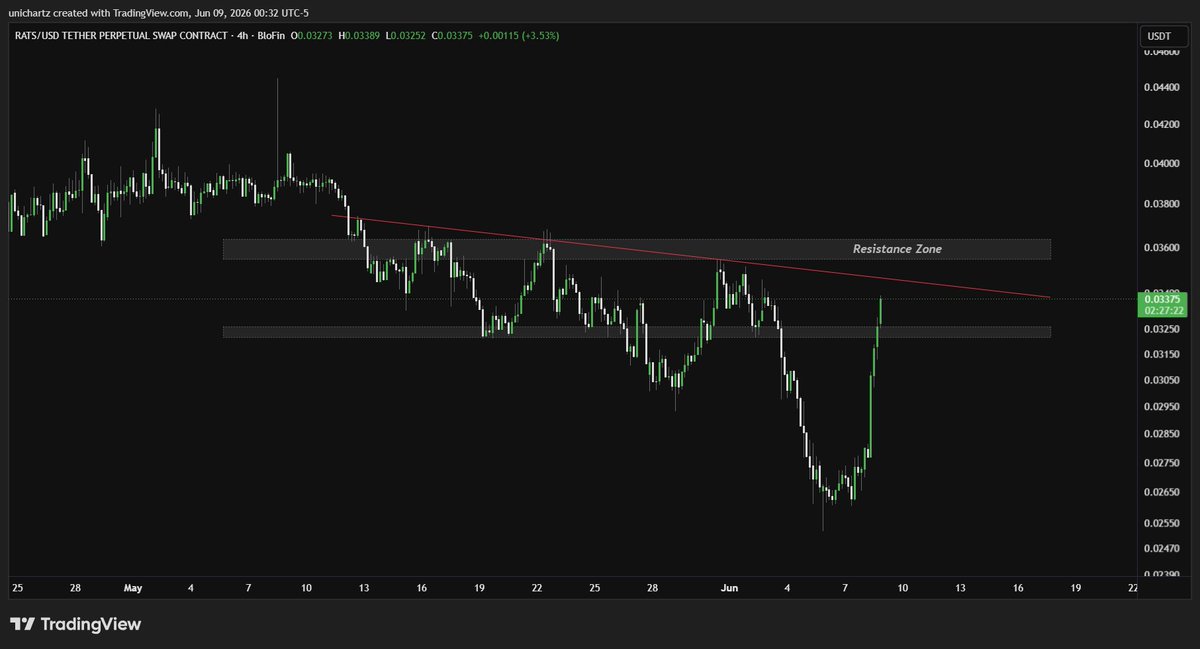Screen dimensions: 1200x649
Task: Click the 0.04400 price axis label
Action: tap(1163, 88)
